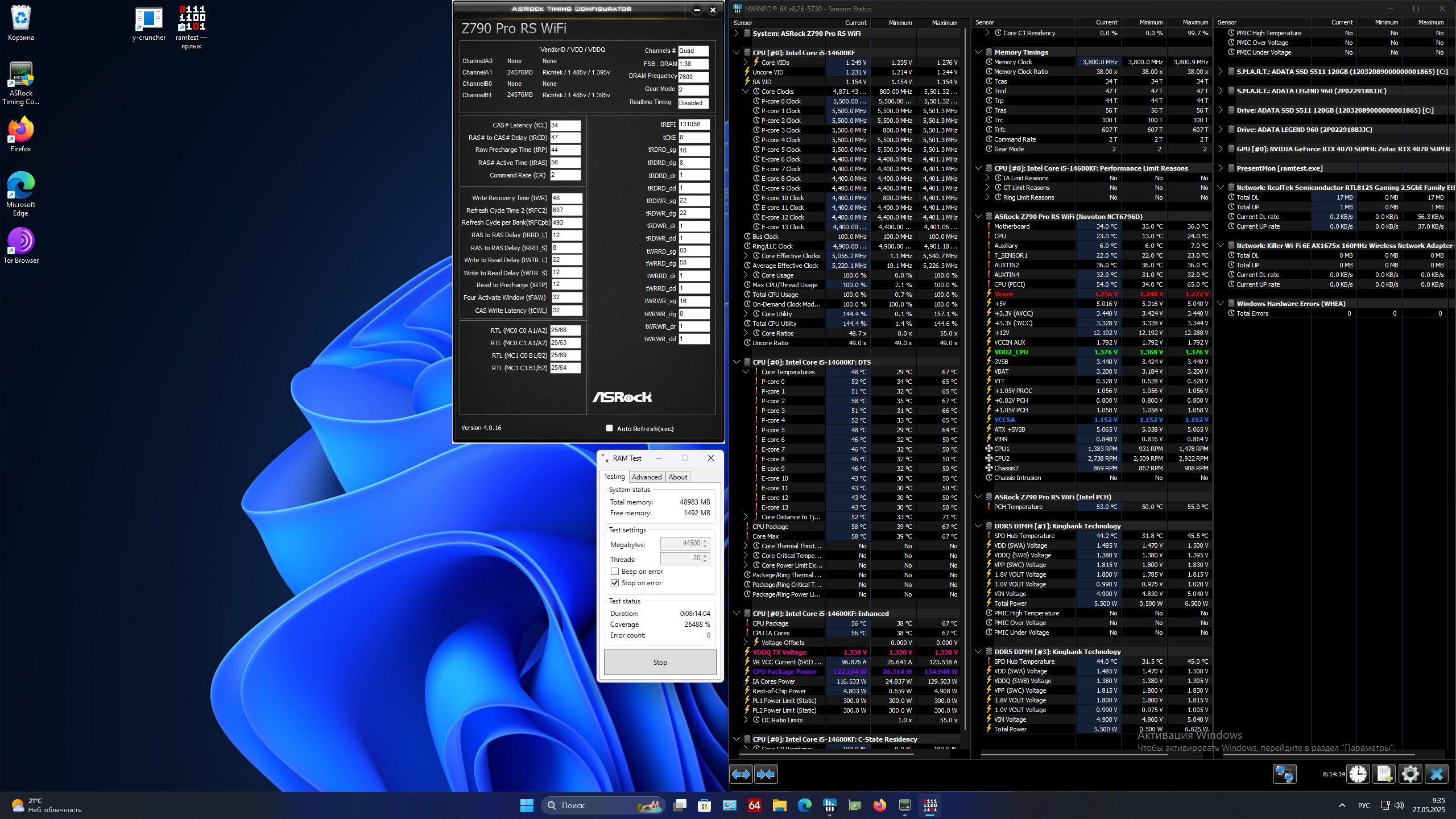Click ramtest taskbar icon

pos(930,805)
